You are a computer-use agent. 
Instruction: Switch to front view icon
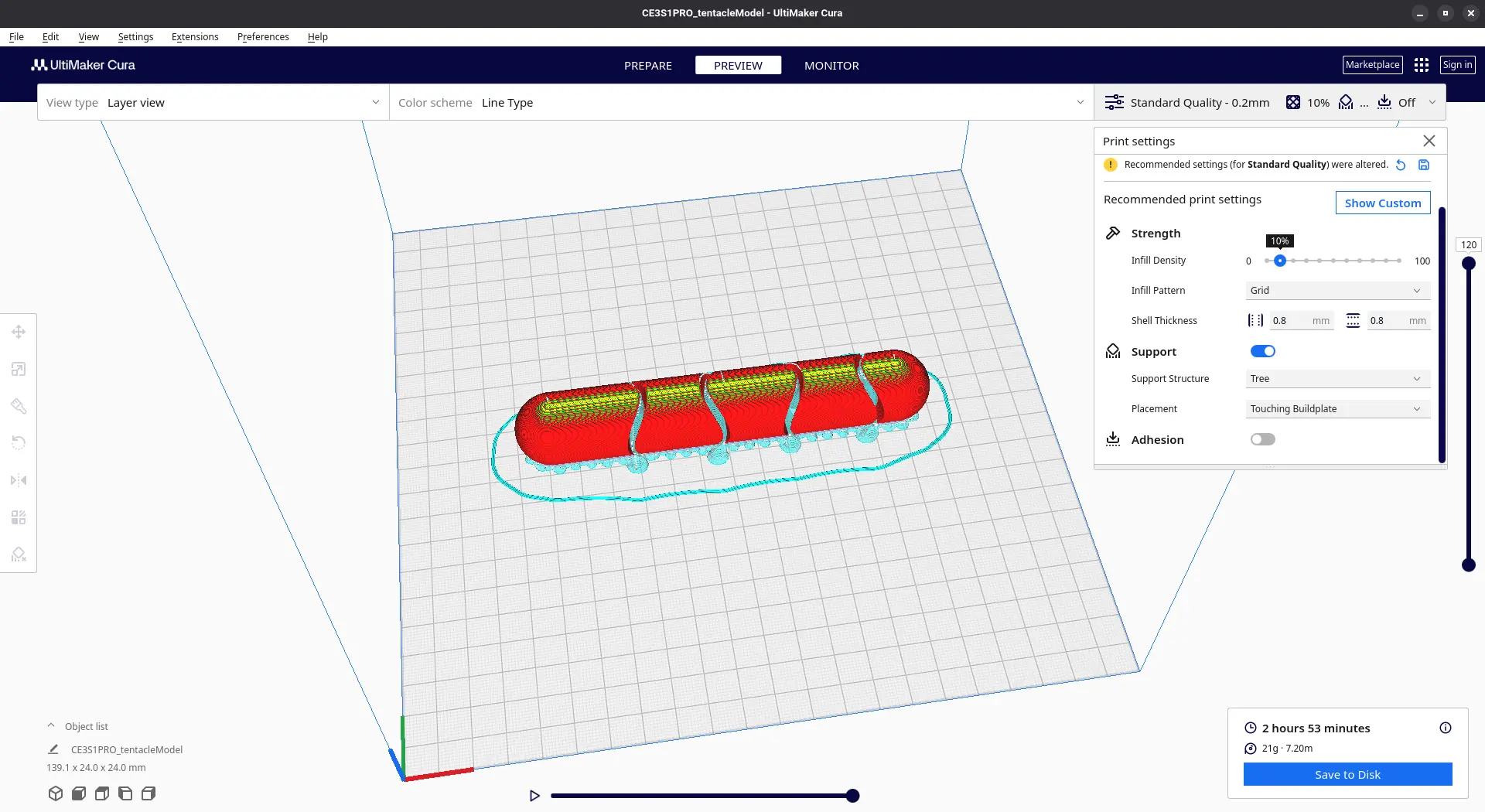click(x=79, y=793)
